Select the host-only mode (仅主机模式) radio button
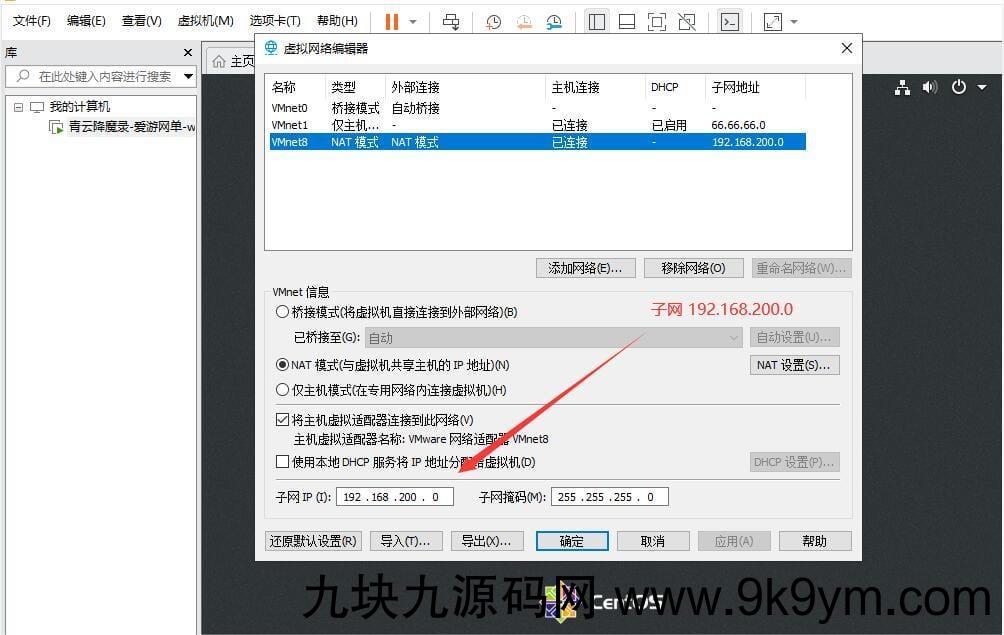This screenshot has width=1004, height=635. coord(283,390)
